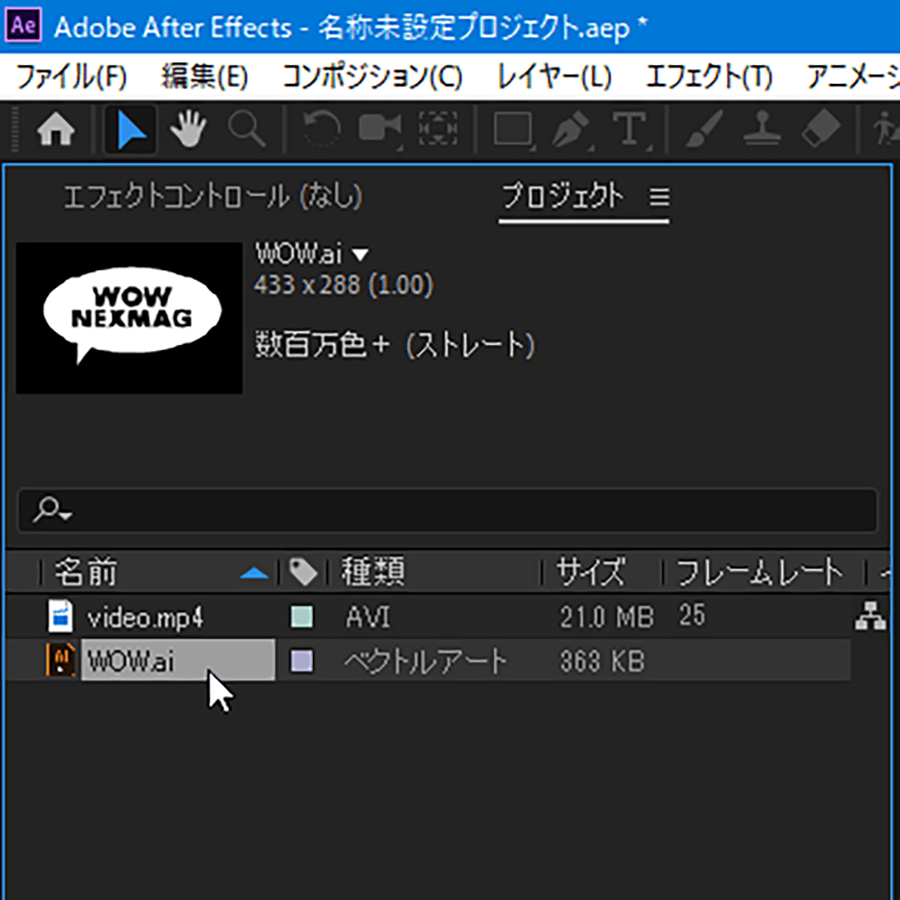Viewport: 900px width, 900px height.
Task: Switch to the エフェクトコントロール tab
Action: click(x=212, y=197)
